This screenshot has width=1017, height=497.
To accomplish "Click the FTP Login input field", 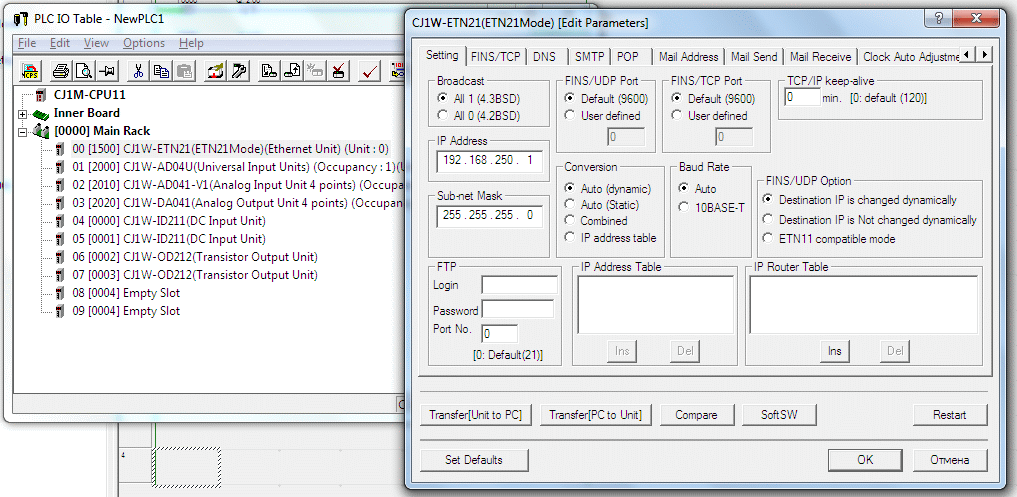I will click(x=519, y=285).
